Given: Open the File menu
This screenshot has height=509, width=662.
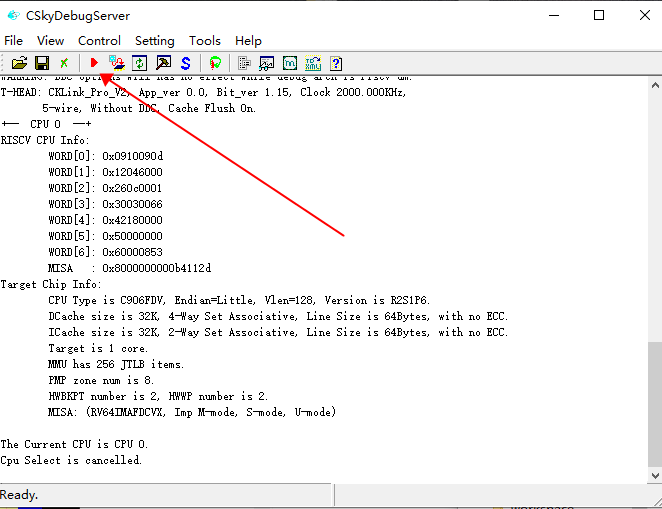Looking at the screenshot, I should coord(14,41).
